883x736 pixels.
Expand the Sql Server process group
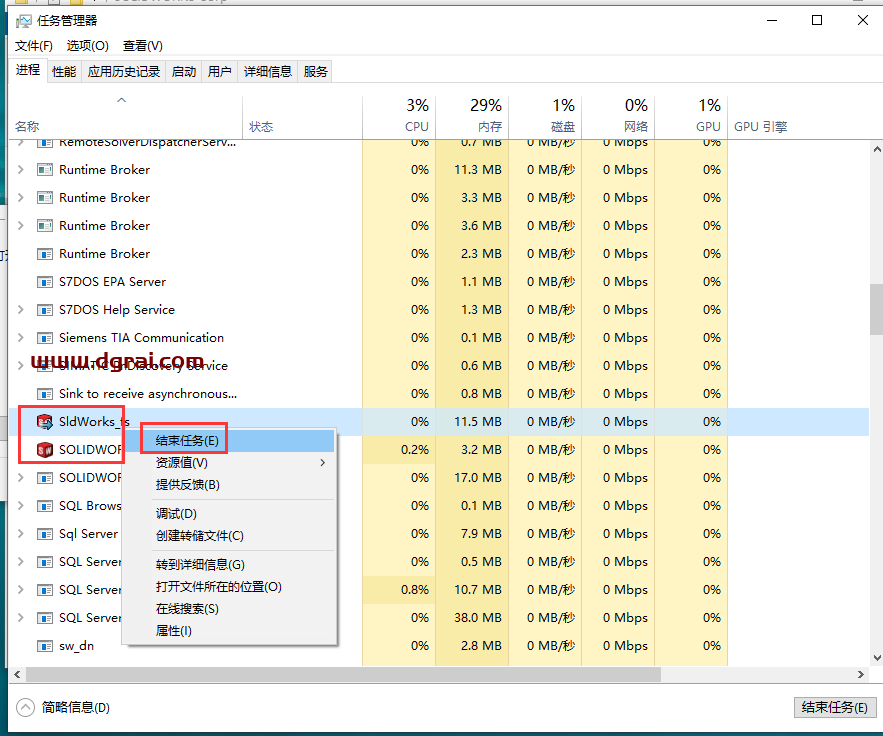(21, 534)
